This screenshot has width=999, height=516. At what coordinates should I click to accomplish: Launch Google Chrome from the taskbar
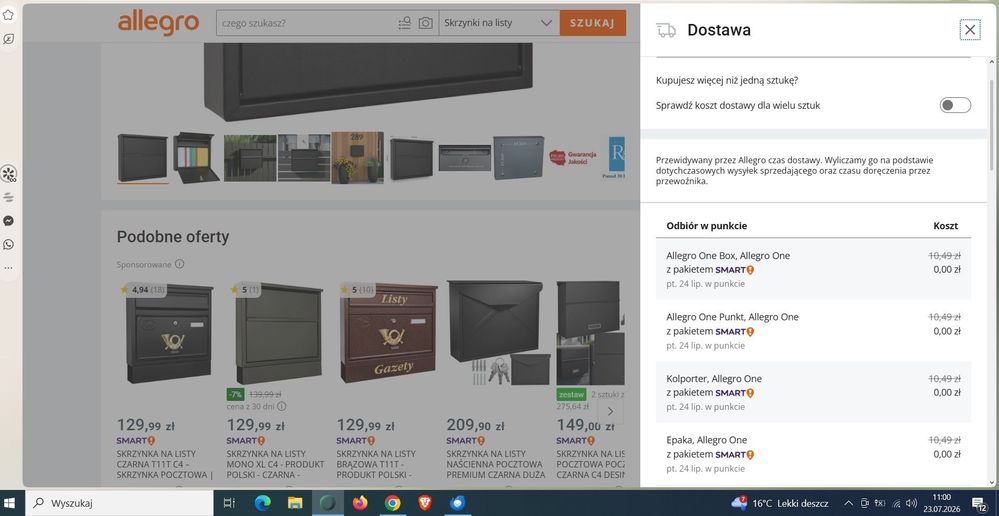tap(392, 503)
